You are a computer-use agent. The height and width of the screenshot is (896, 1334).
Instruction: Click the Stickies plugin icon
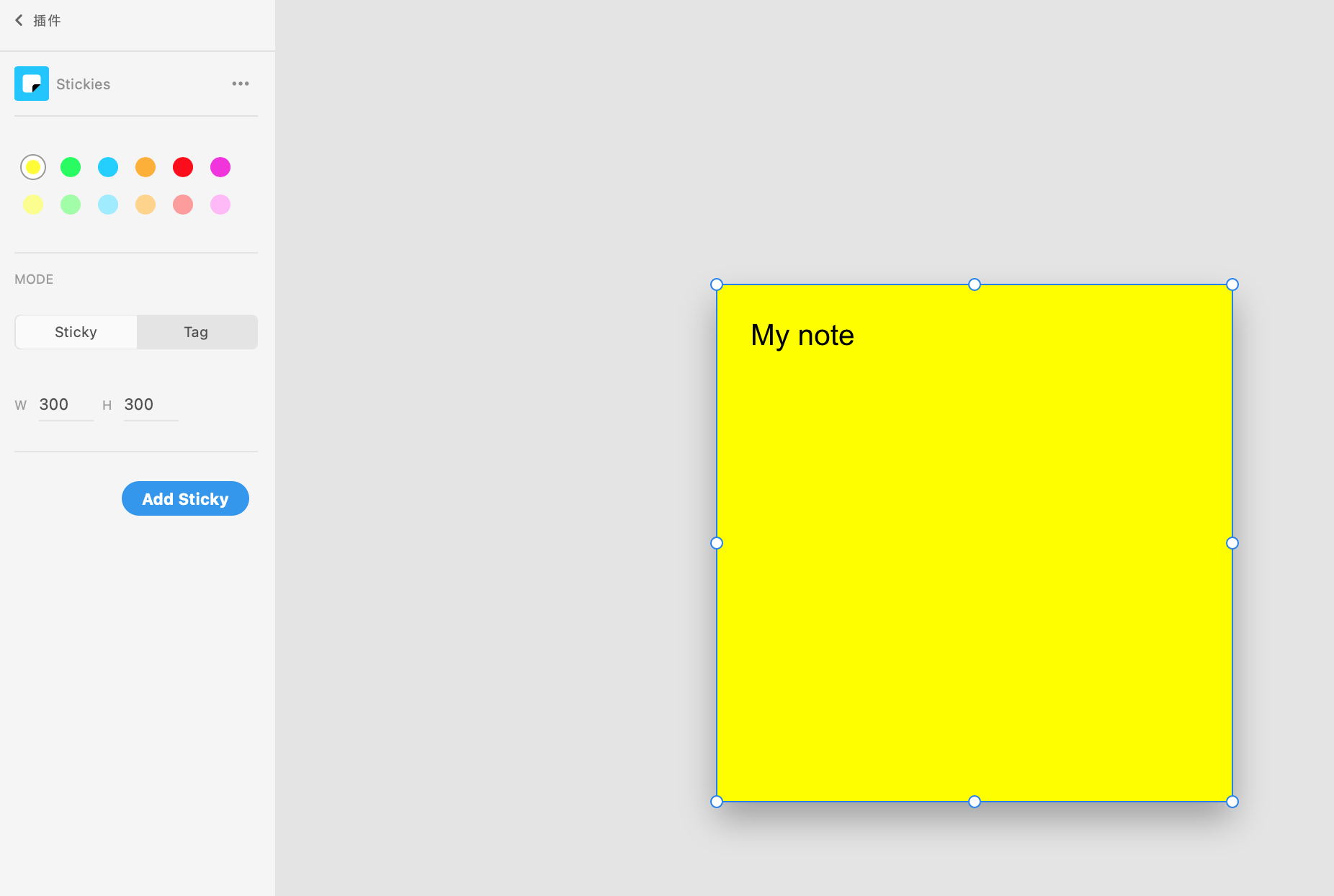(32, 84)
